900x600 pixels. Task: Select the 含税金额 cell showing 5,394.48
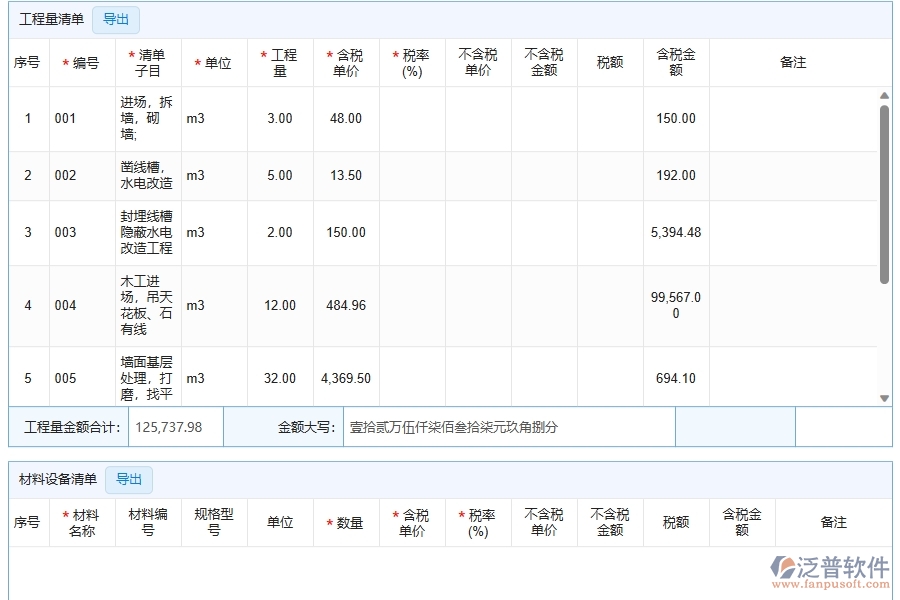click(676, 232)
